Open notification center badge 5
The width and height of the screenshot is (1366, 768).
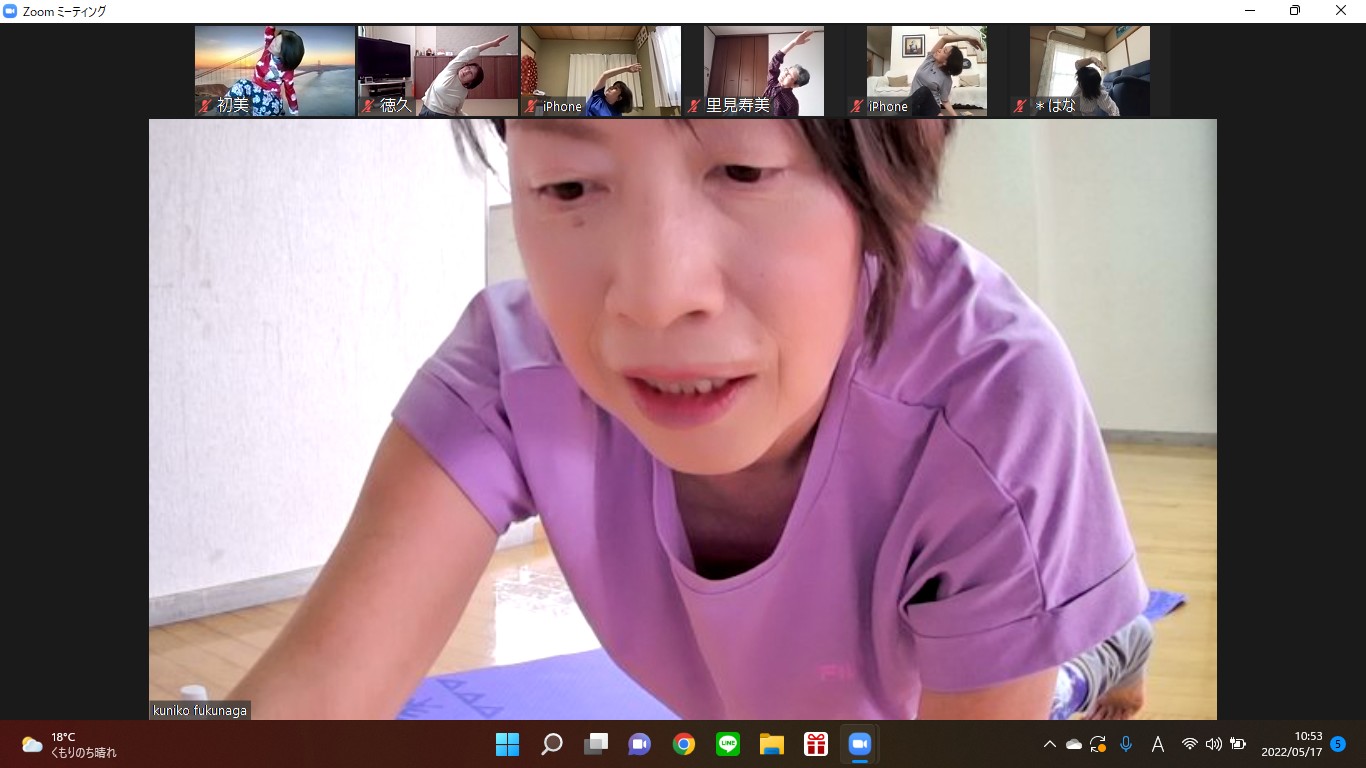[x=1338, y=744]
